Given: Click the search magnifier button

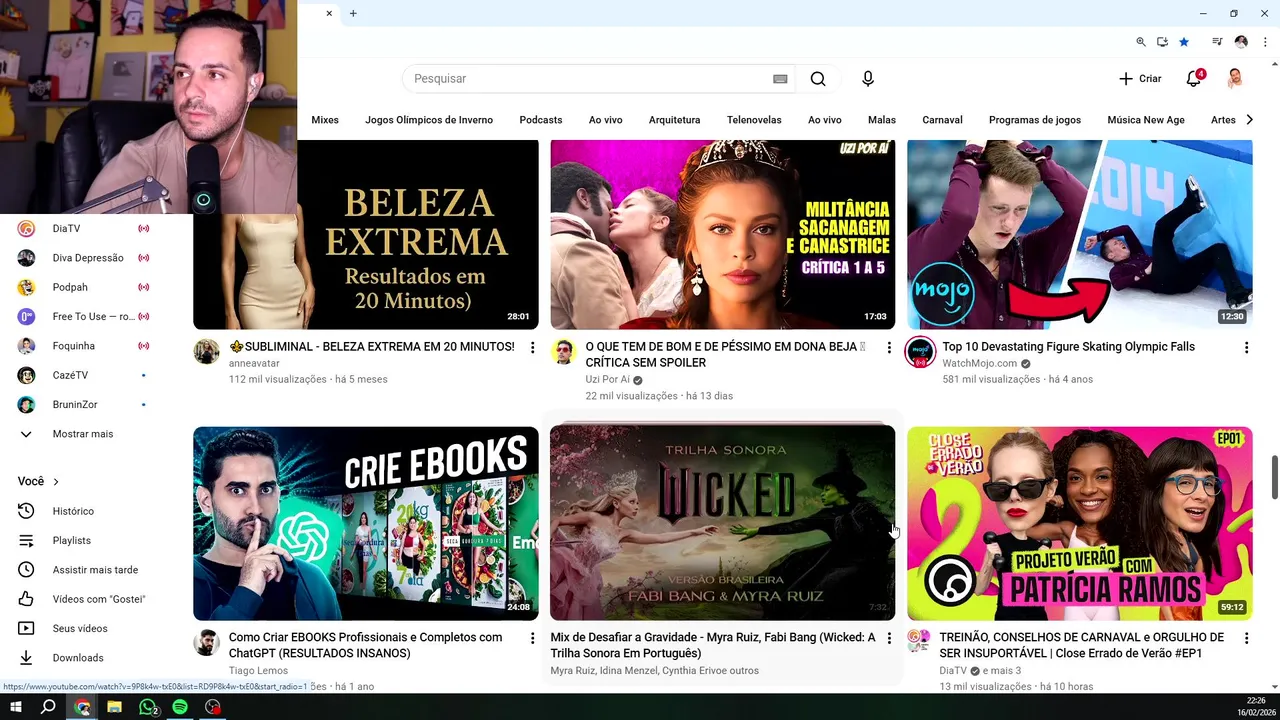Looking at the screenshot, I should (818, 79).
